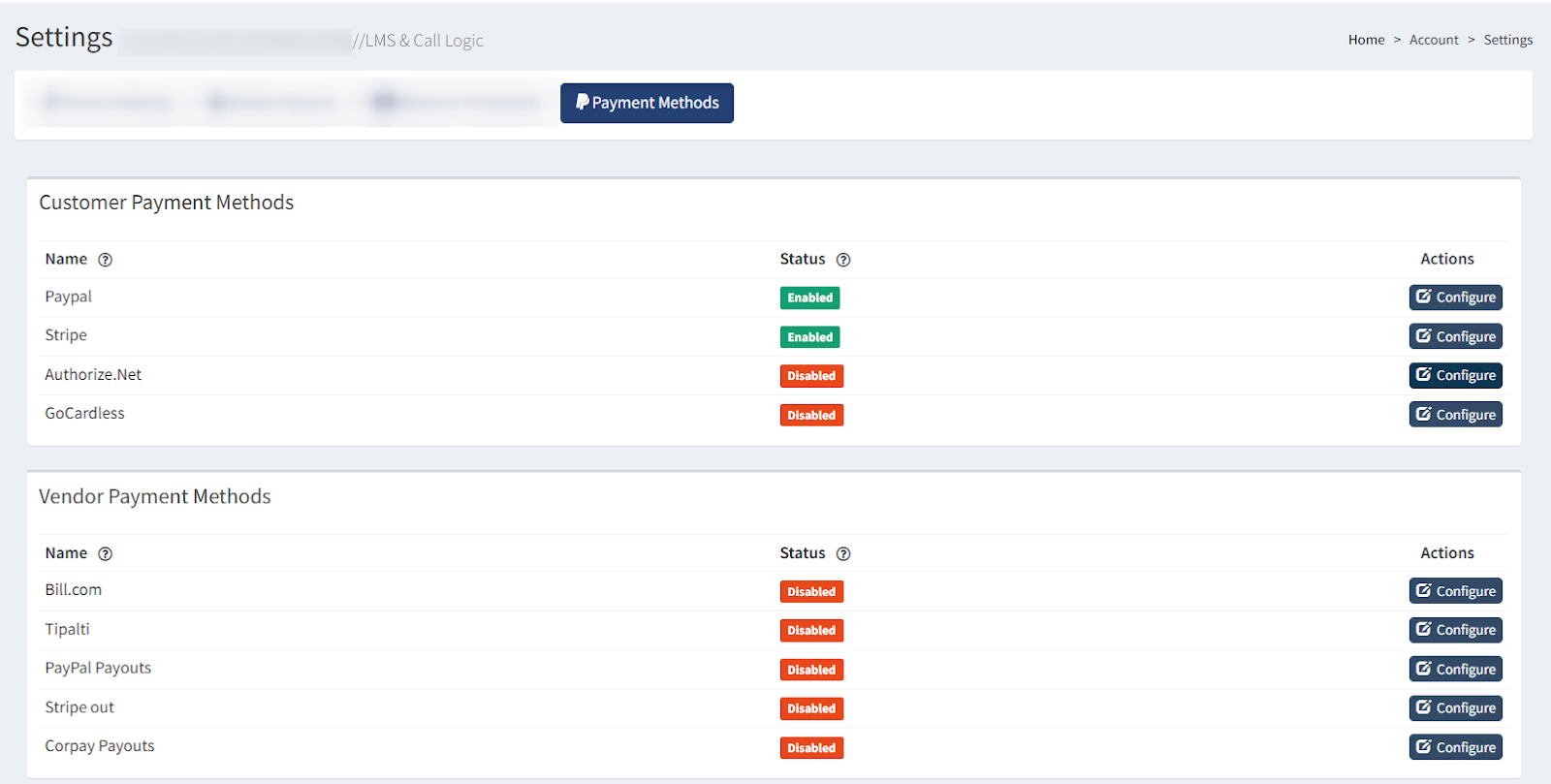Click the Settings breadcrumb item

point(1507,40)
